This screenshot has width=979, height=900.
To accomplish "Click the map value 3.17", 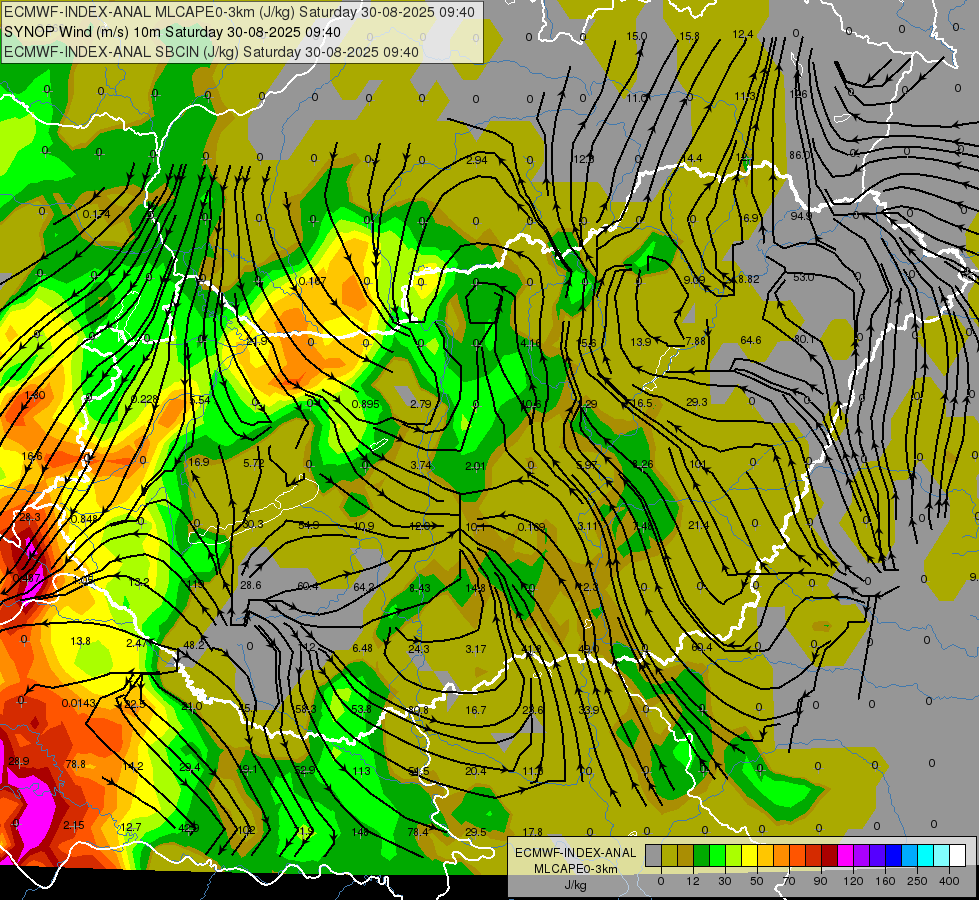I will click(x=476, y=649).
